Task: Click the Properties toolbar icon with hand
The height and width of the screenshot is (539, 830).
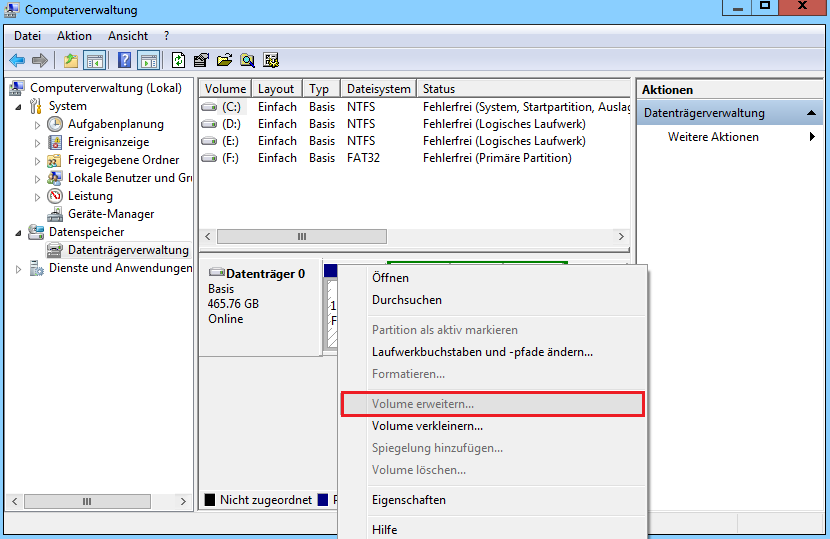Action: pos(201,60)
